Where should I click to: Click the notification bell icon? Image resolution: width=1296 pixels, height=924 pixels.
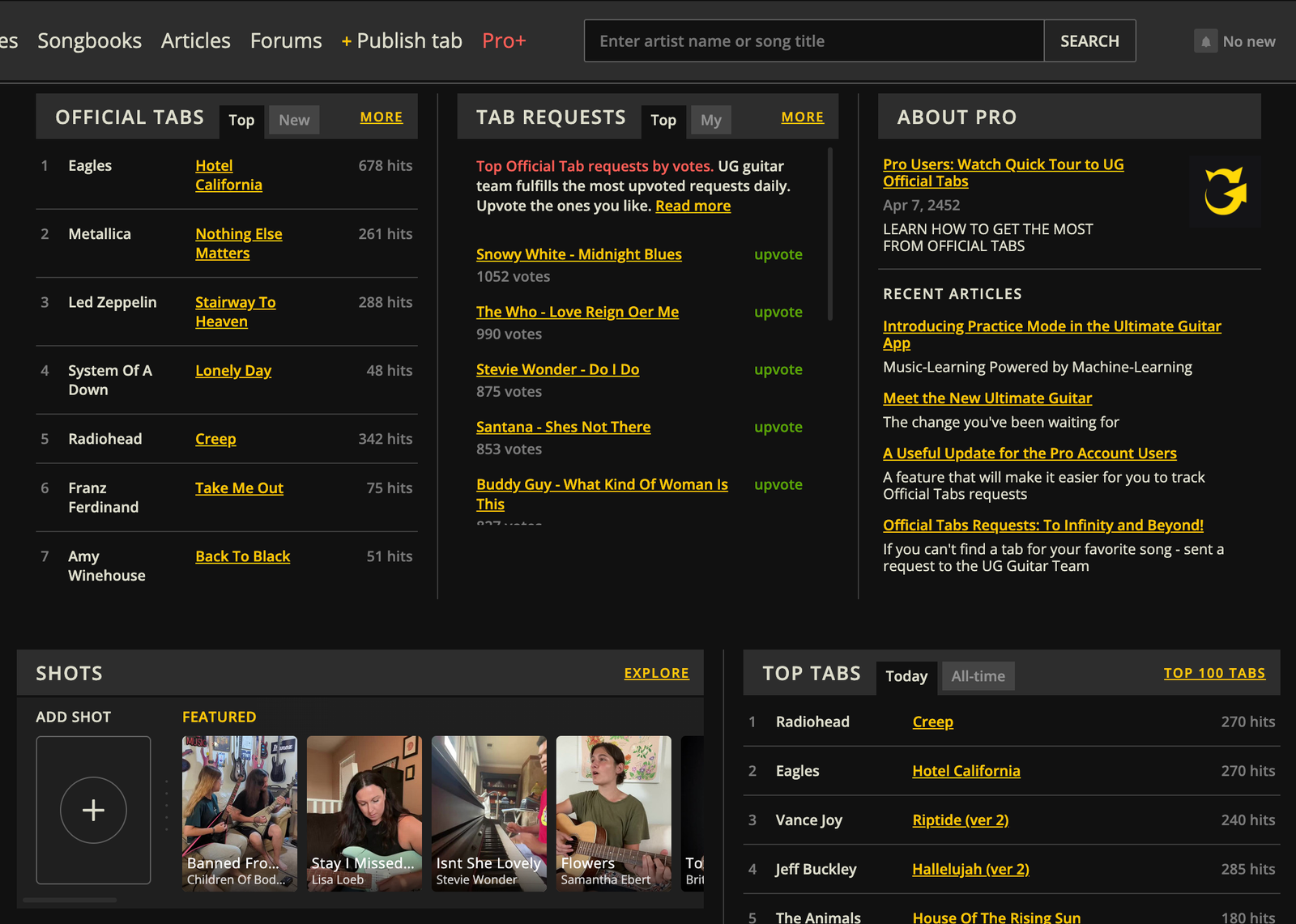(x=1205, y=41)
